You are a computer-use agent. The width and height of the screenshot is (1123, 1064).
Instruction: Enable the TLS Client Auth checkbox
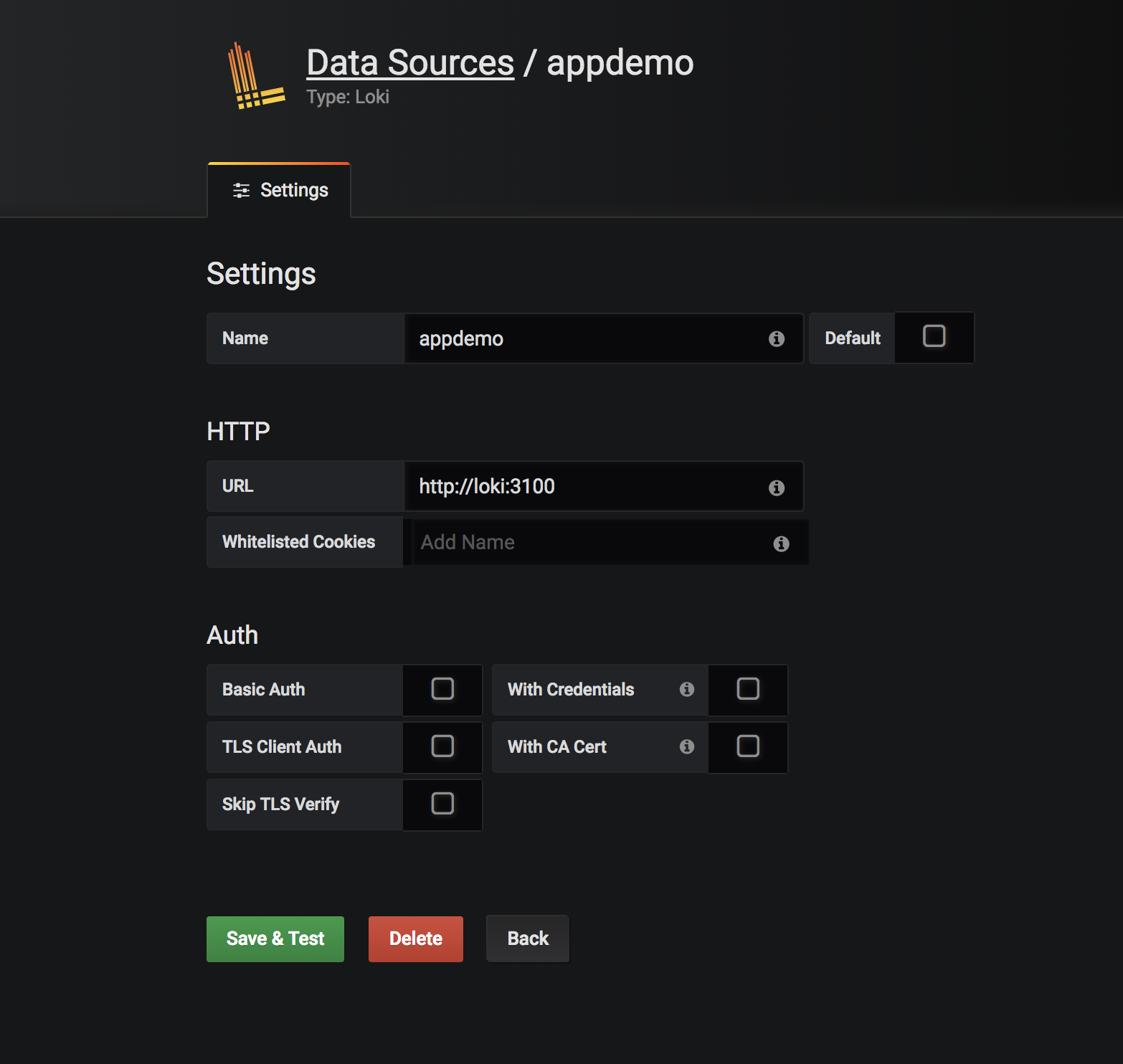coord(442,746)
